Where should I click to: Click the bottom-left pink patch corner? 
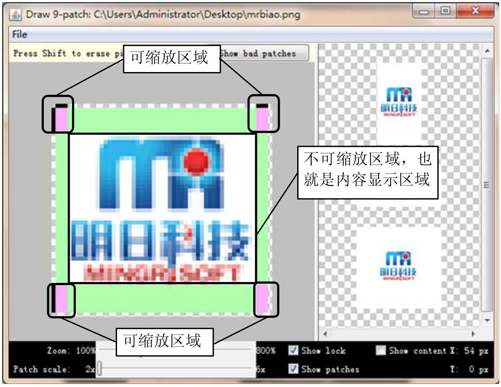(61, 300)
